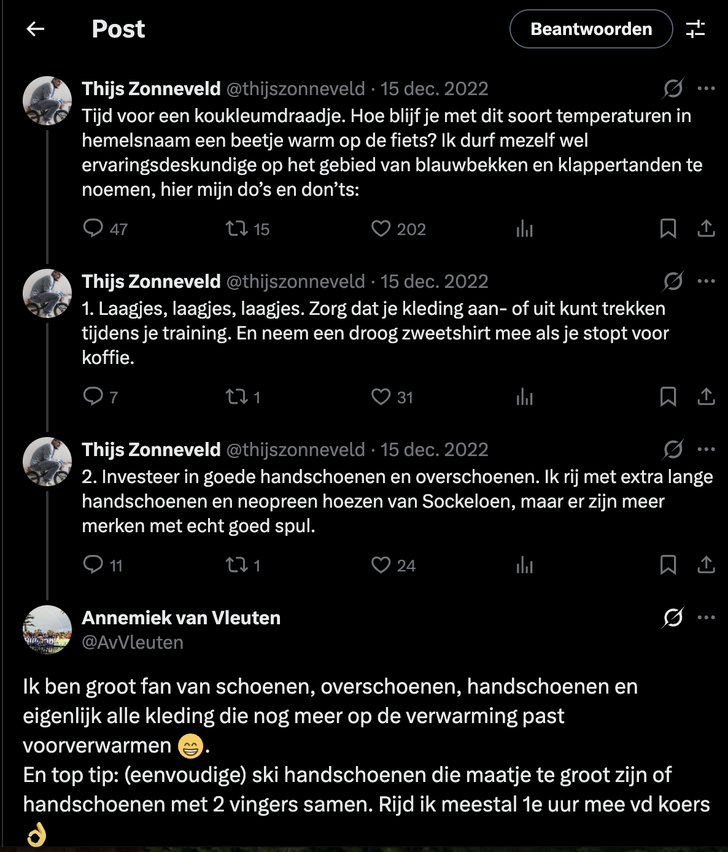Open more options for the second tweet
The image size is (728, 852).
coord(706,281)
